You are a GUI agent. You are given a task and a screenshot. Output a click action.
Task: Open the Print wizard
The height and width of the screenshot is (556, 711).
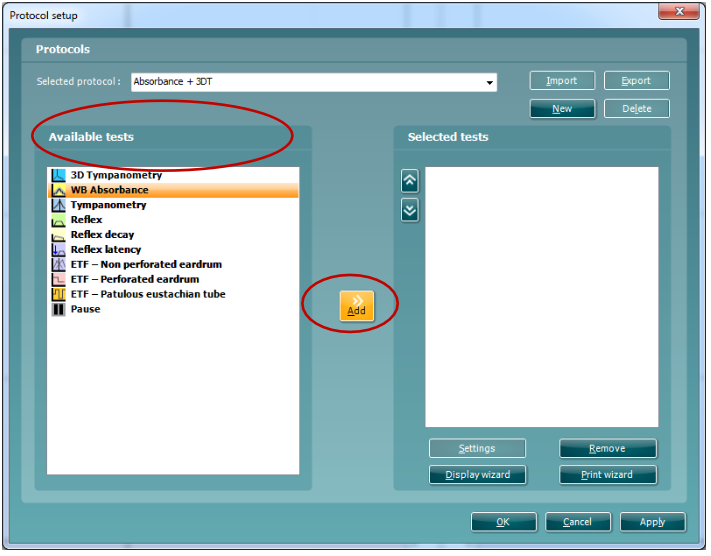point(607,475)
